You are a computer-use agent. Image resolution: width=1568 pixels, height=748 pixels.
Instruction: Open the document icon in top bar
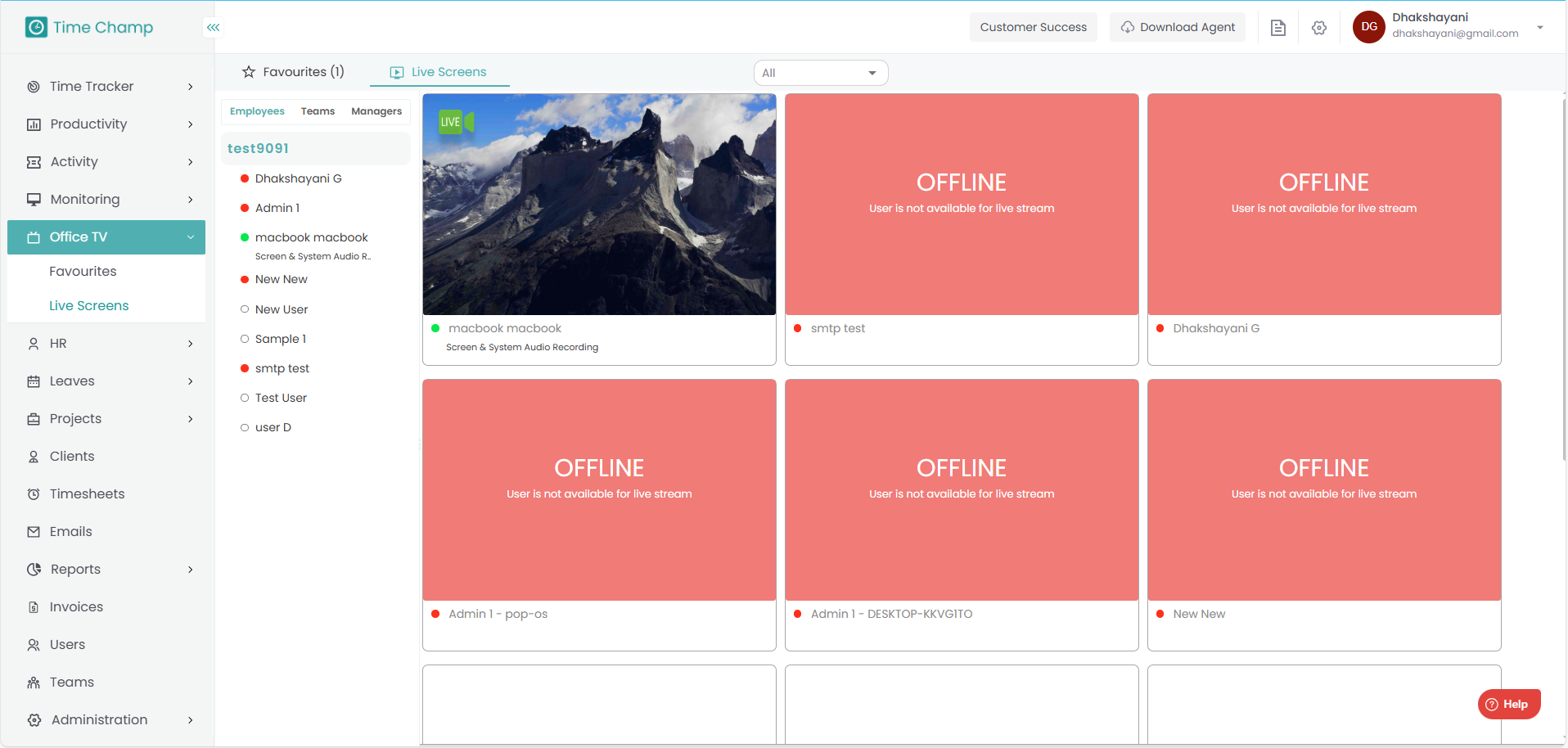1278,28
